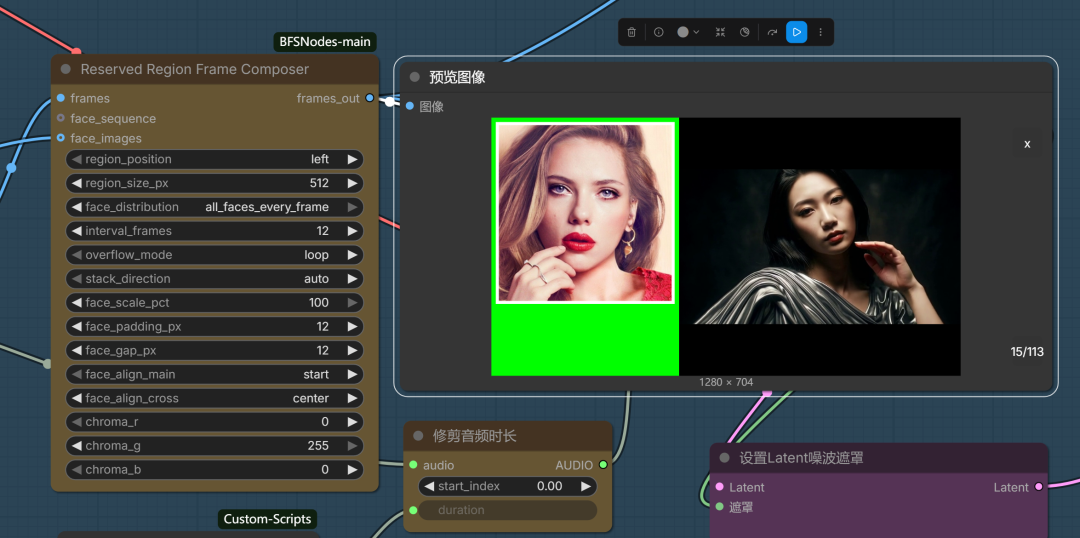
Task: Click the 遮罩 input socket
Action: click(x=720, y=507)
